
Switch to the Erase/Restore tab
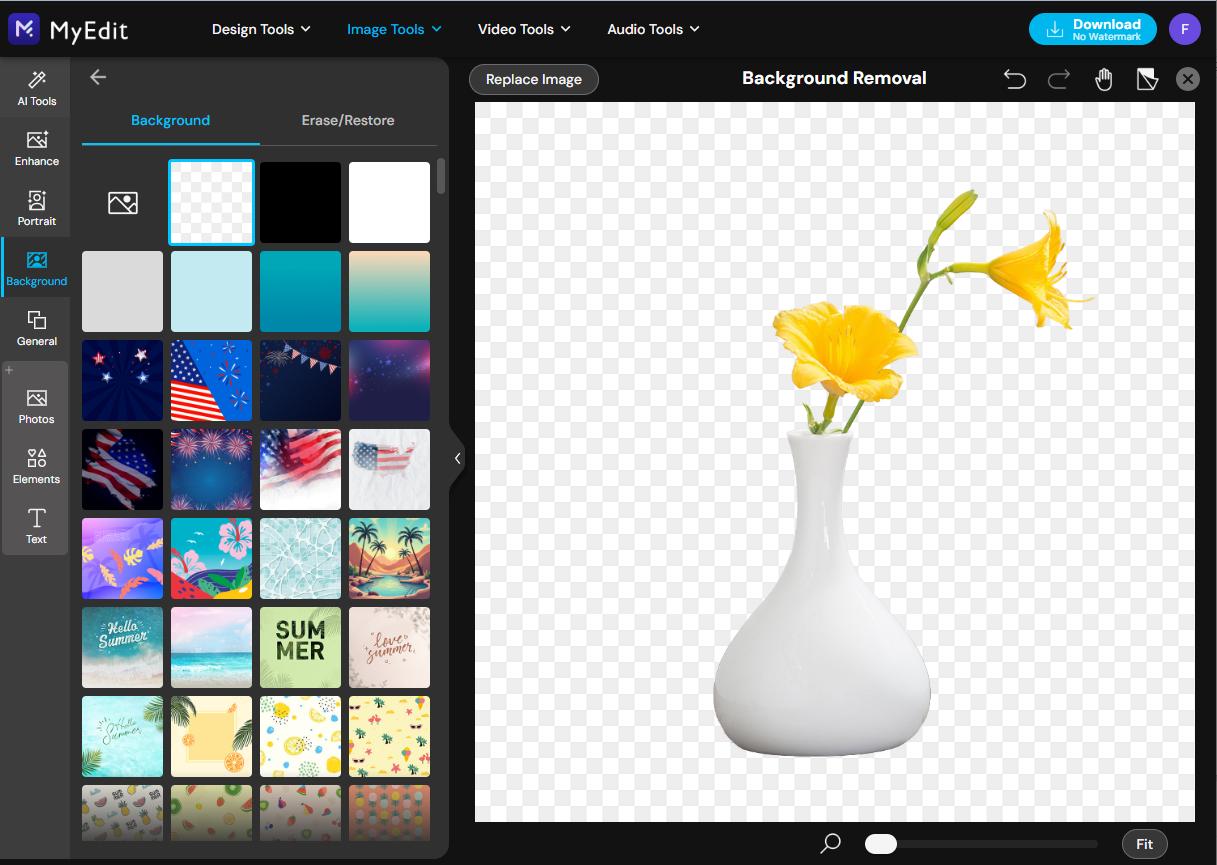tap(347, 120)
